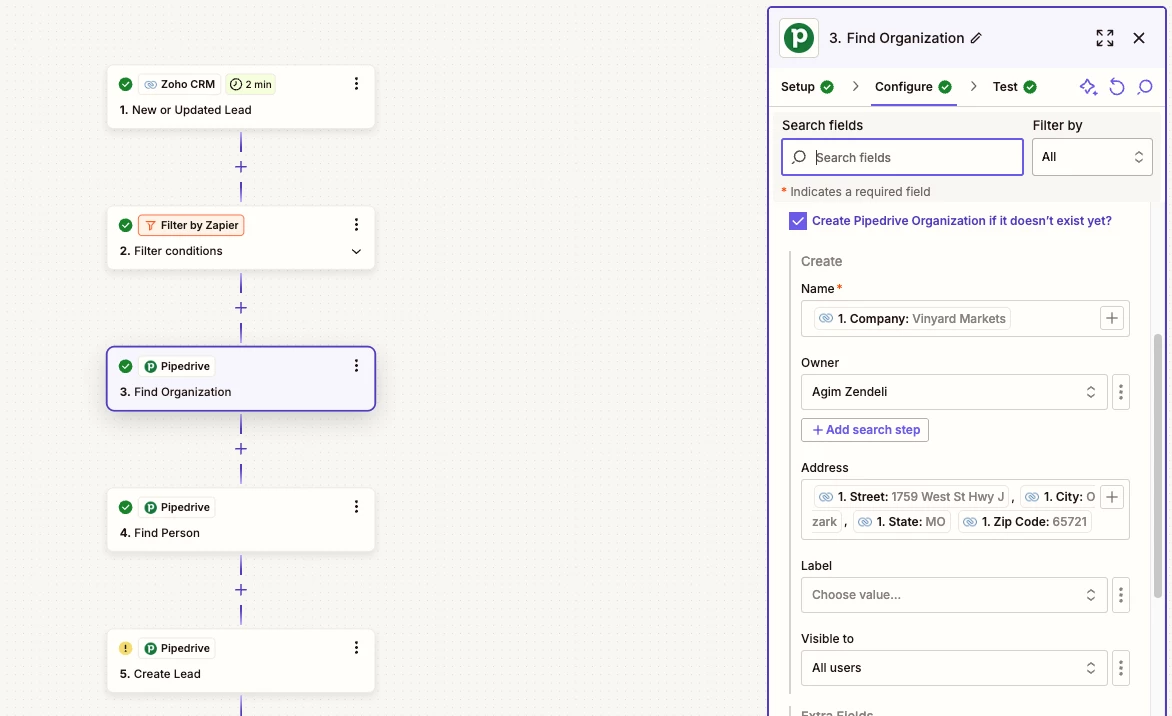Click the State: MO pill in Address
This screenshot has width=1172, height=716.
click(901, 522)
